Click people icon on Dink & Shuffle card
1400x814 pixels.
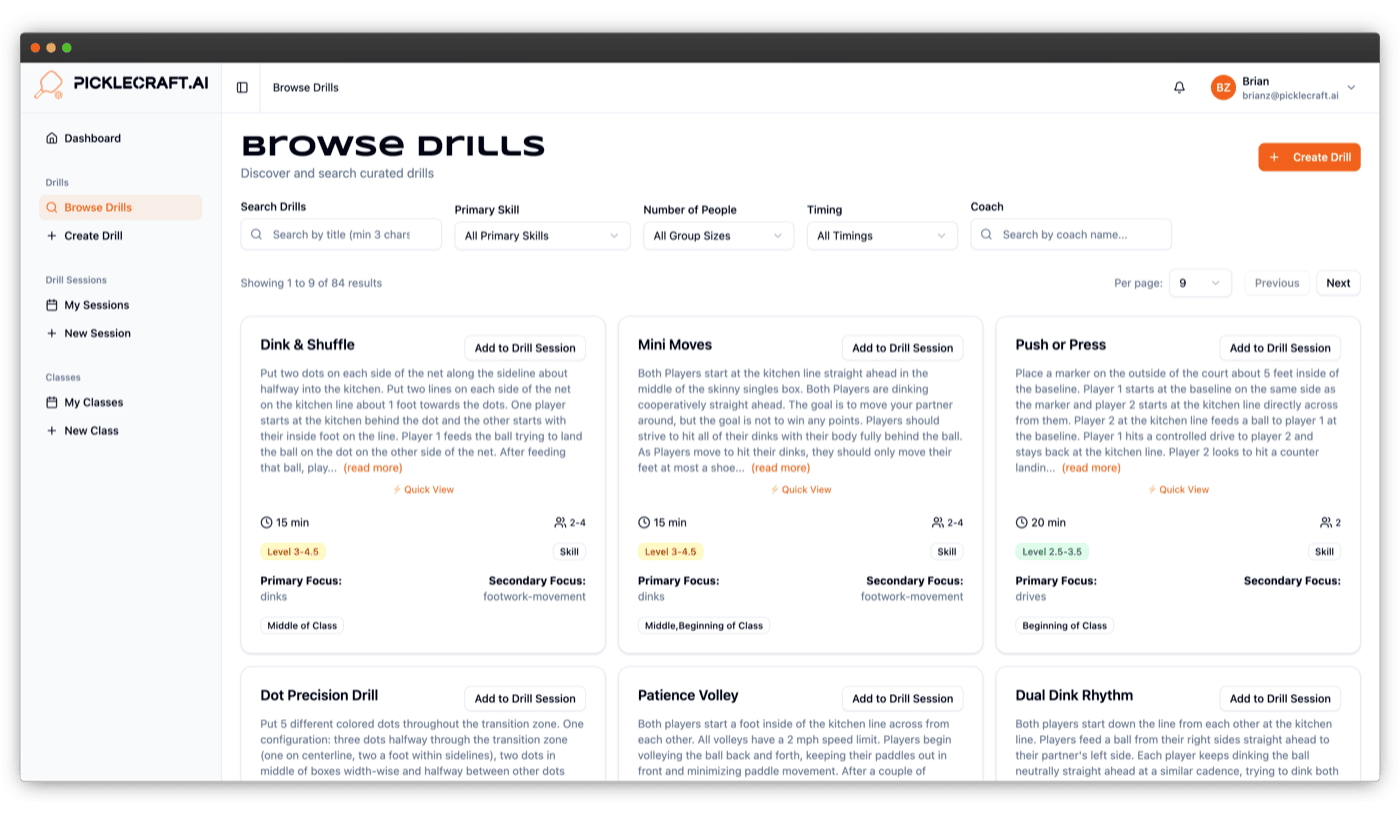point(560,522)
